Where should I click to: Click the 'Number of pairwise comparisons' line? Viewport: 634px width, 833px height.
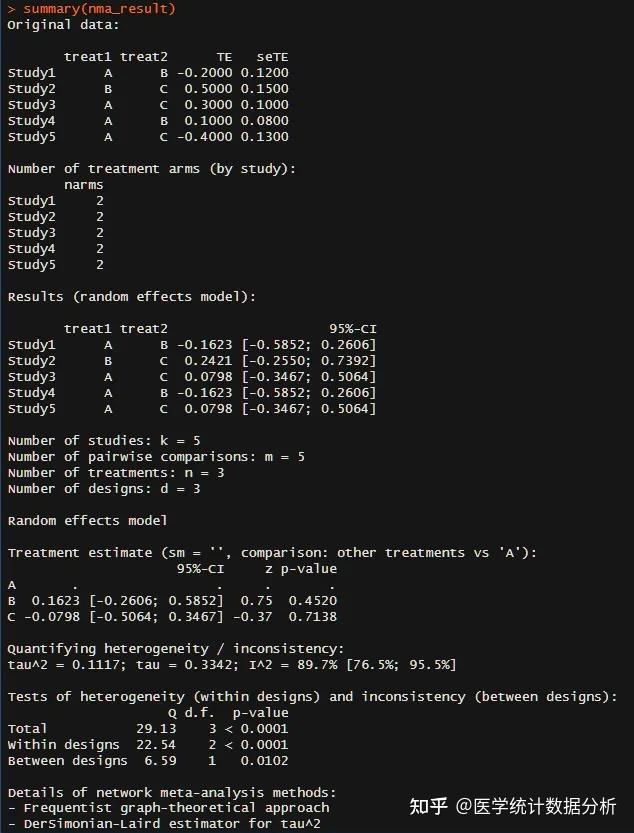click(156, 457)
